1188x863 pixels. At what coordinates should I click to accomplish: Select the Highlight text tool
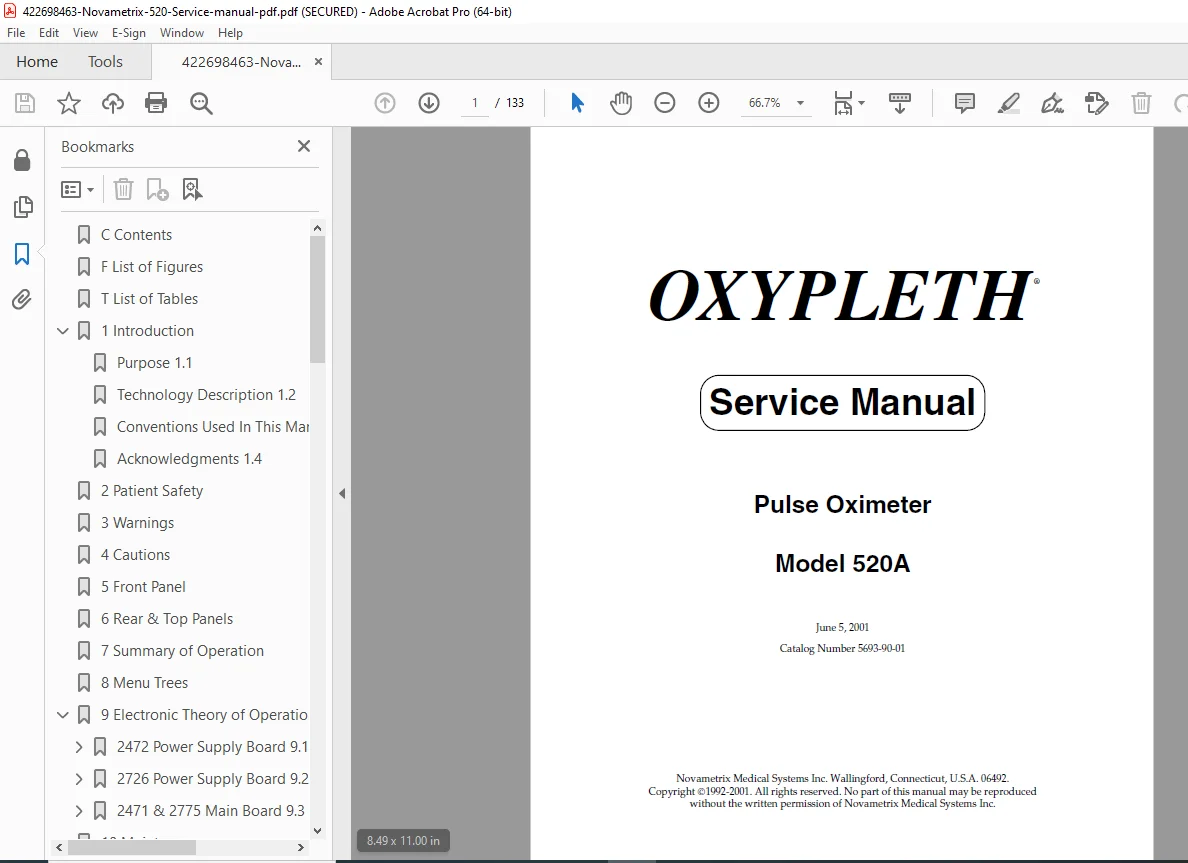1008,103
